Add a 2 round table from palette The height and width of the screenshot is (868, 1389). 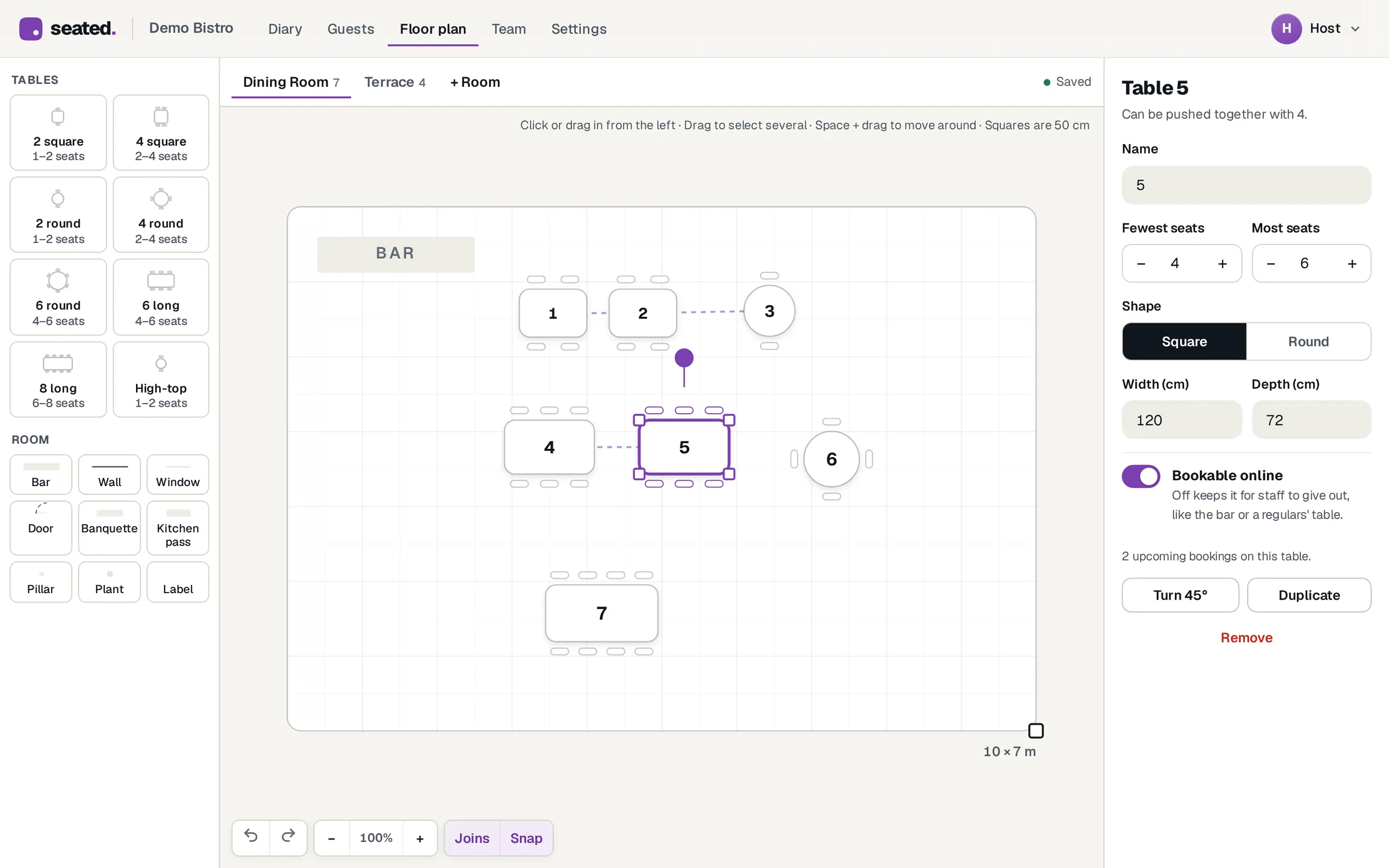click(x=58, y=215)
